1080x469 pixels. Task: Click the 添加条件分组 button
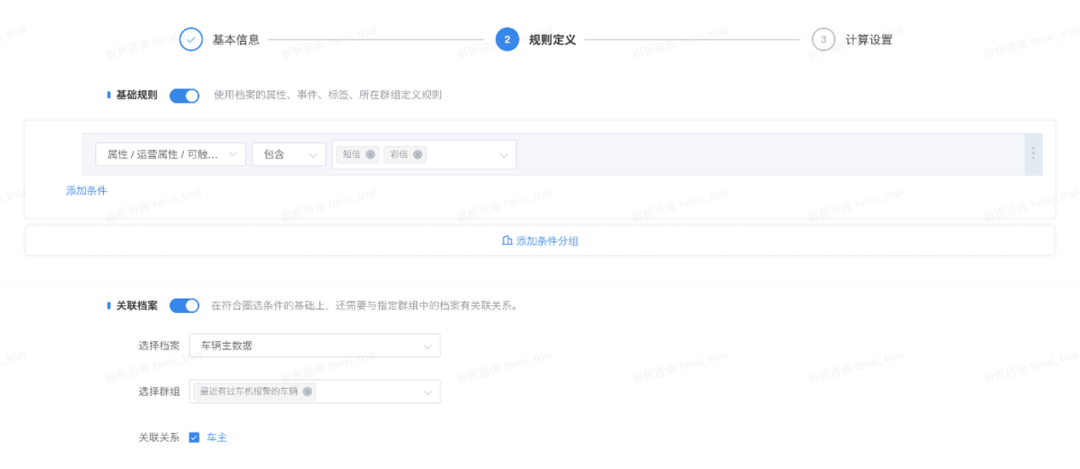pos(539,241)
